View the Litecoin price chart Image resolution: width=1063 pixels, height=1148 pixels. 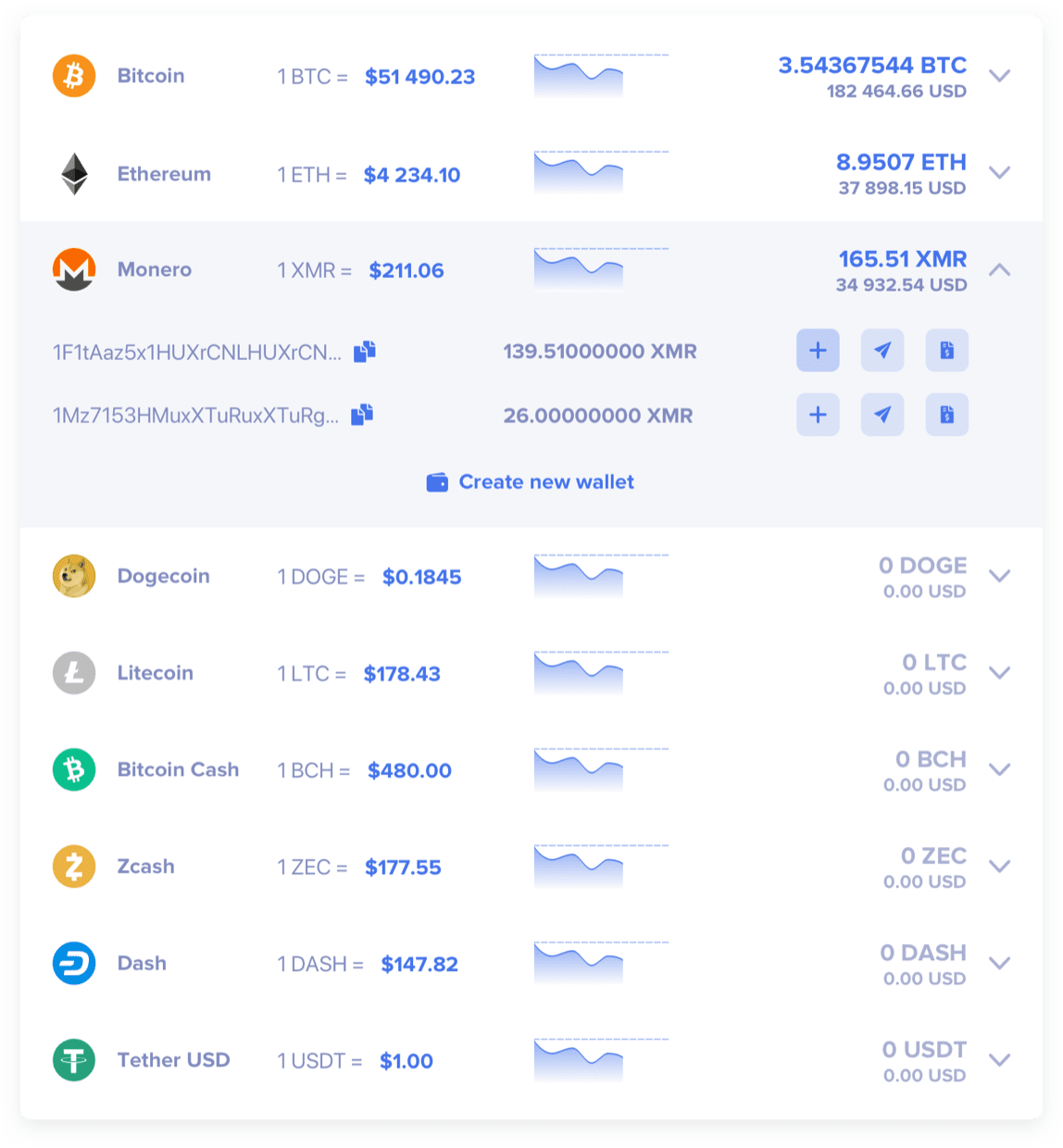[601, 673]
